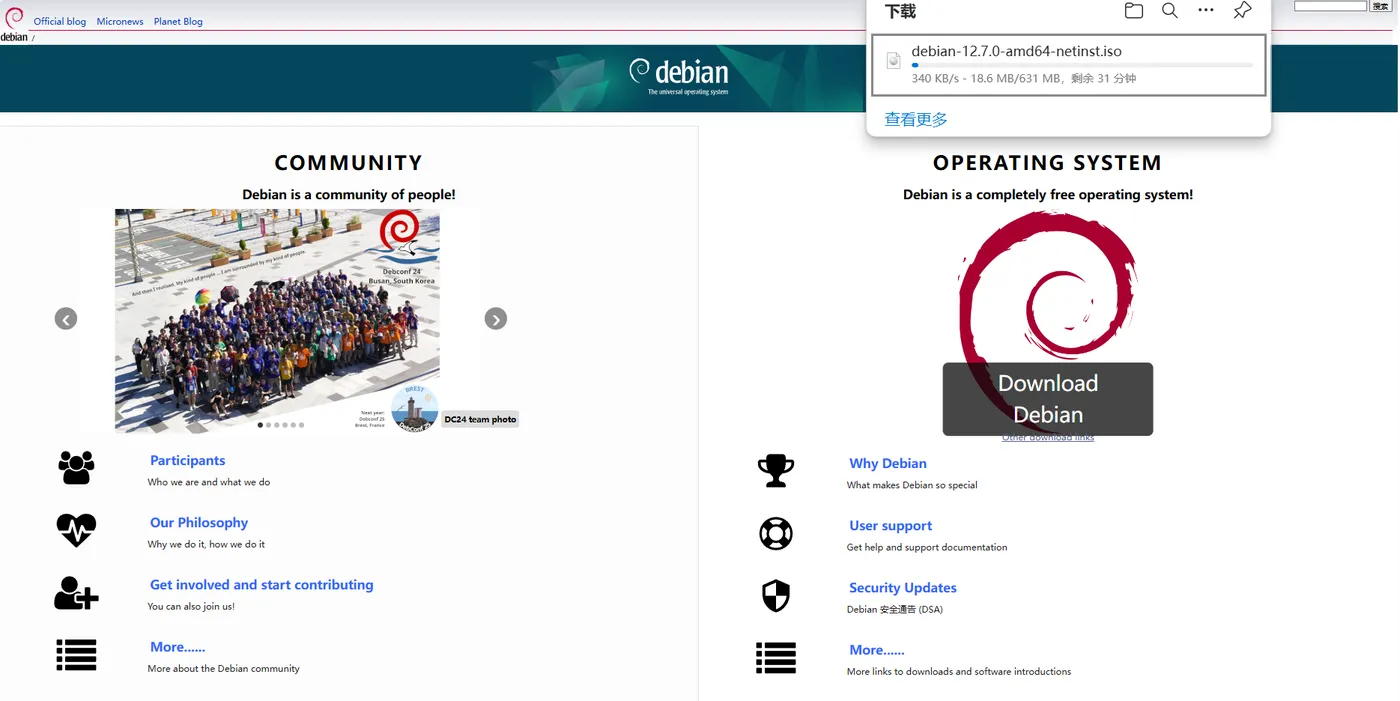Click the Get involved add-person icon

[x=76, y=593]
